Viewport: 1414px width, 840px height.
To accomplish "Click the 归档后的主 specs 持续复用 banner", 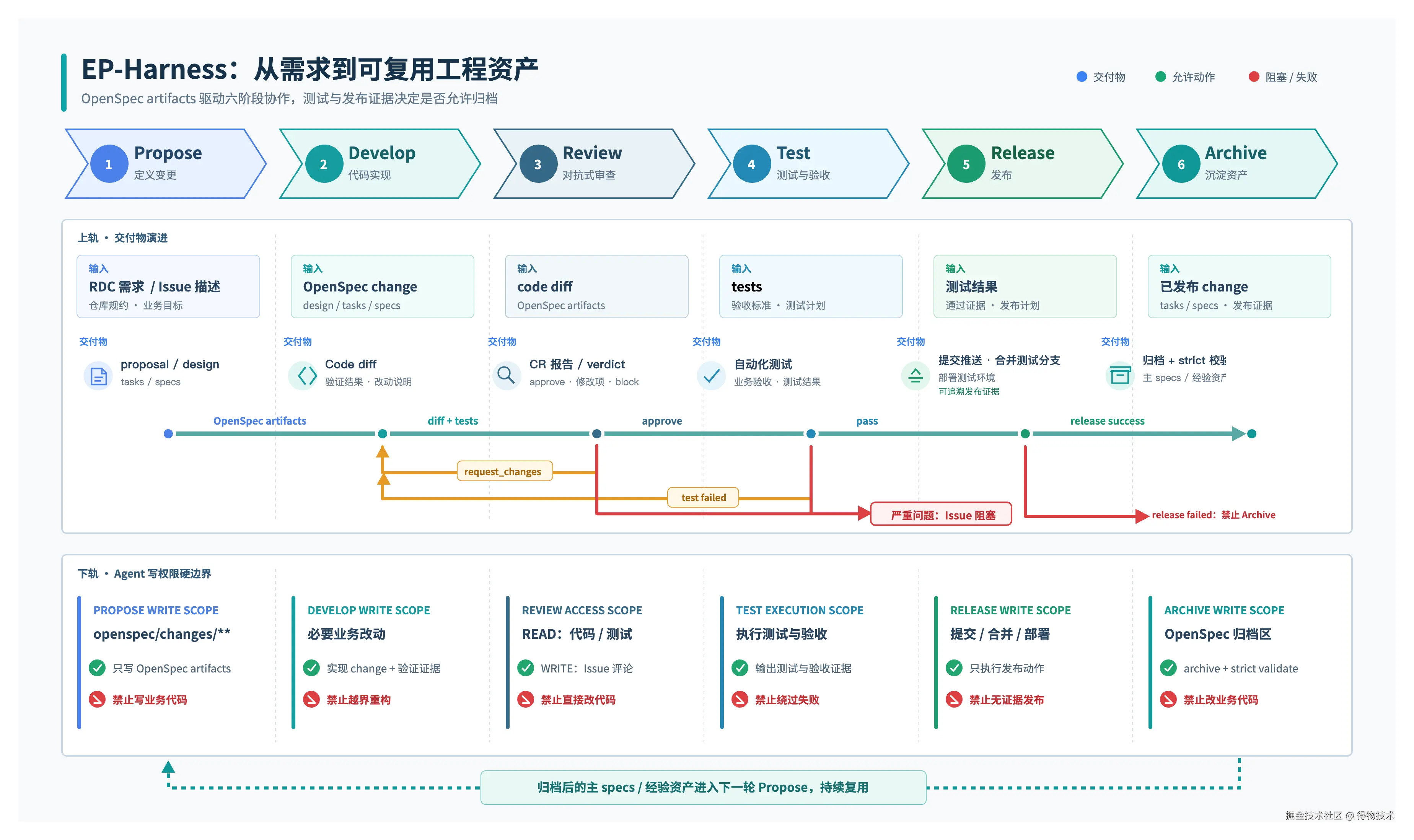I will (x=704, y=788).
